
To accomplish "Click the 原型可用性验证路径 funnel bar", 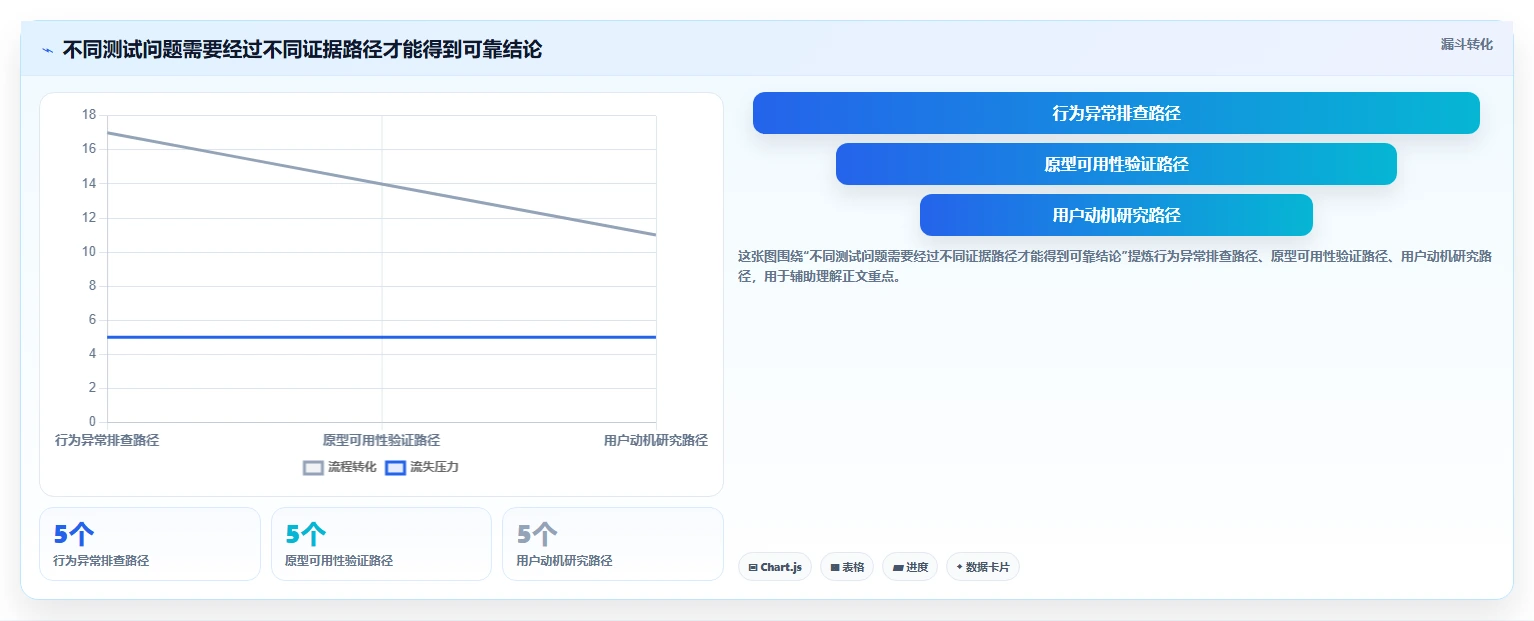I will (x=1116, y=164).
